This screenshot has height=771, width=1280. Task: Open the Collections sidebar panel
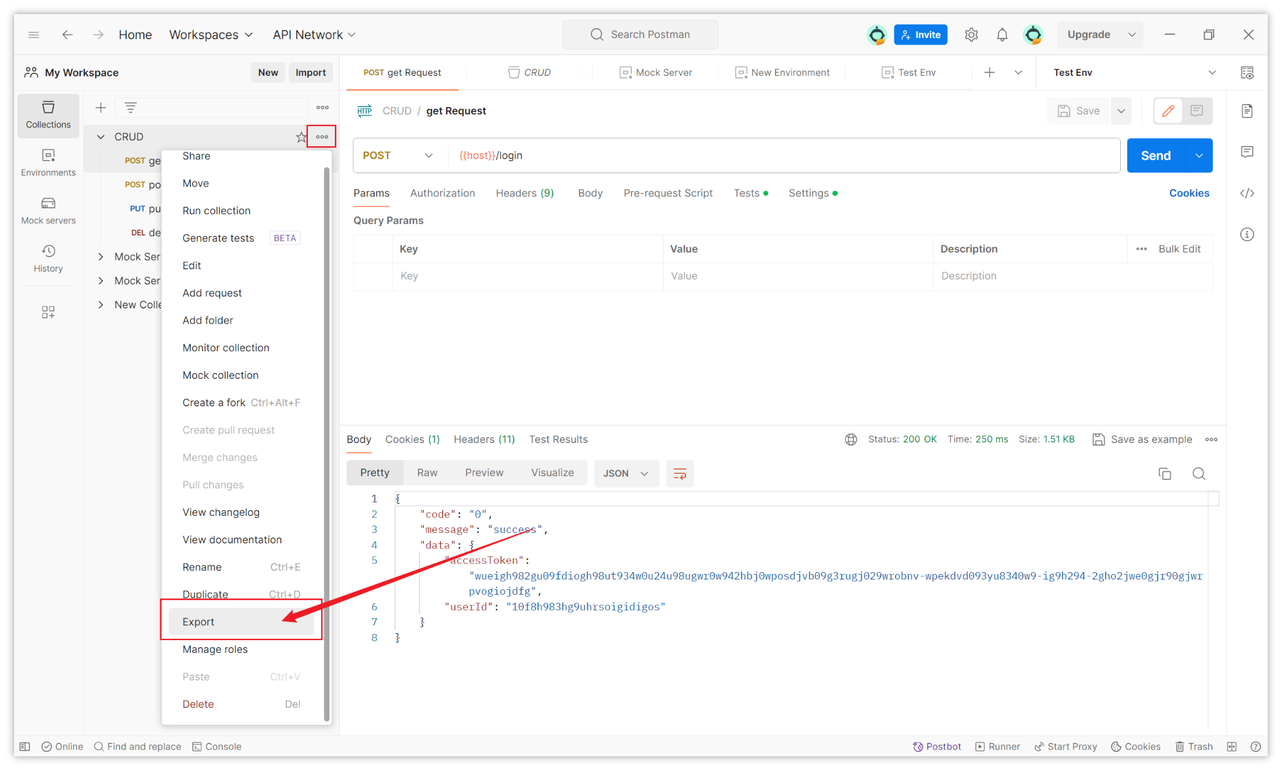click(48, 115)
